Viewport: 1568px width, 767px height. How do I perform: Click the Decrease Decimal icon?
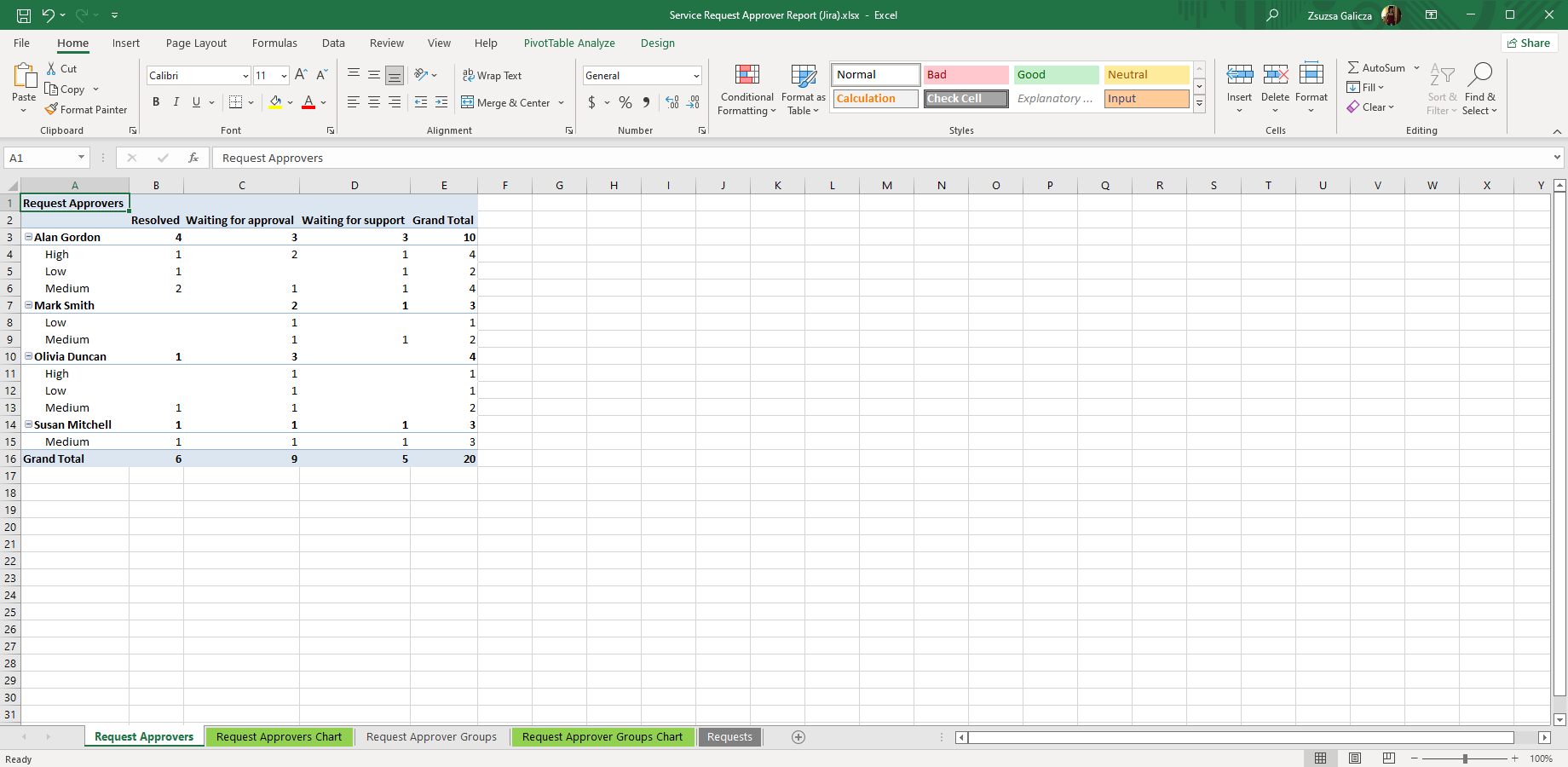click(x=694, y=102)
